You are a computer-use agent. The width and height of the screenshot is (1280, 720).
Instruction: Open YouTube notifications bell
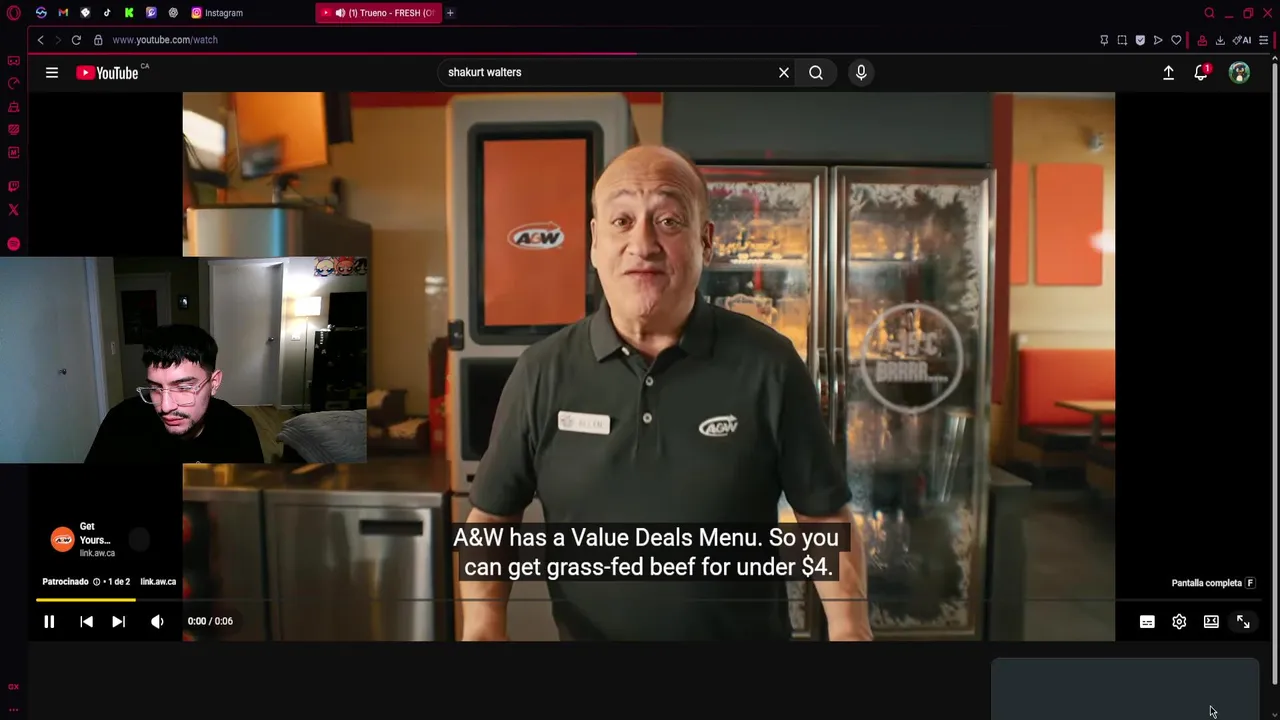pyautogui.click(x=1201, y=72)
